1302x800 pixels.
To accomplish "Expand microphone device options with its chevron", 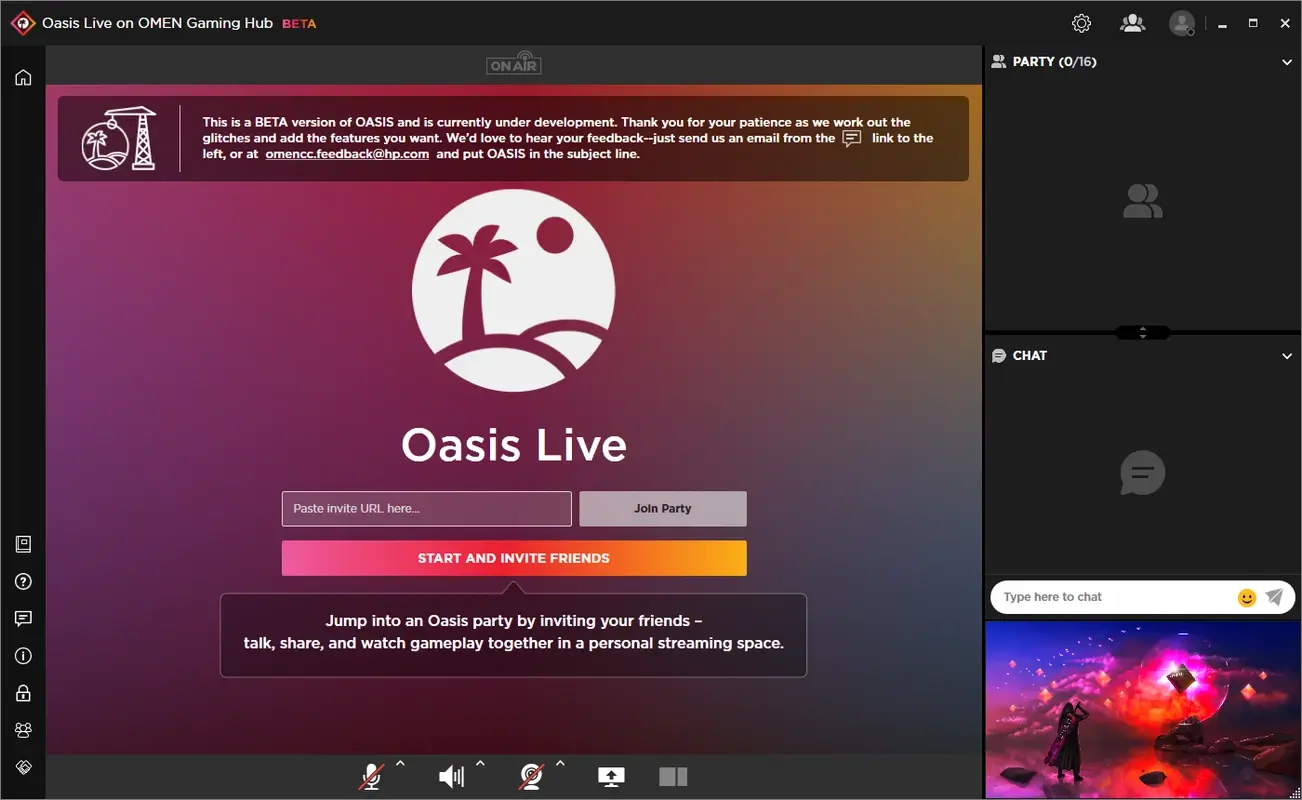I will pos(399,765).
